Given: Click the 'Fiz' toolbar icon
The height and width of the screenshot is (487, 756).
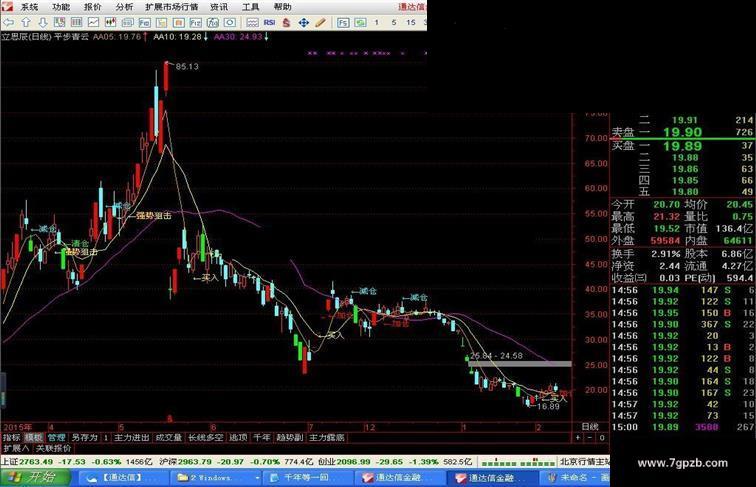Looking at the screenshot, I should (x=195, y=23).
